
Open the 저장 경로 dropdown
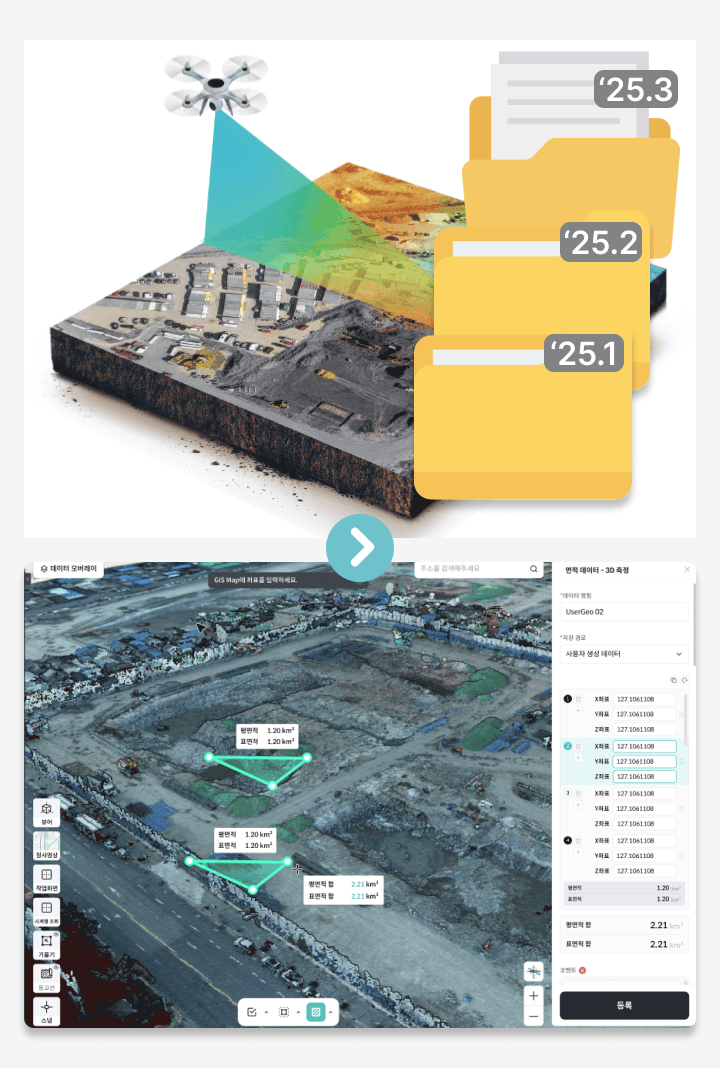[x=624, y=653]
